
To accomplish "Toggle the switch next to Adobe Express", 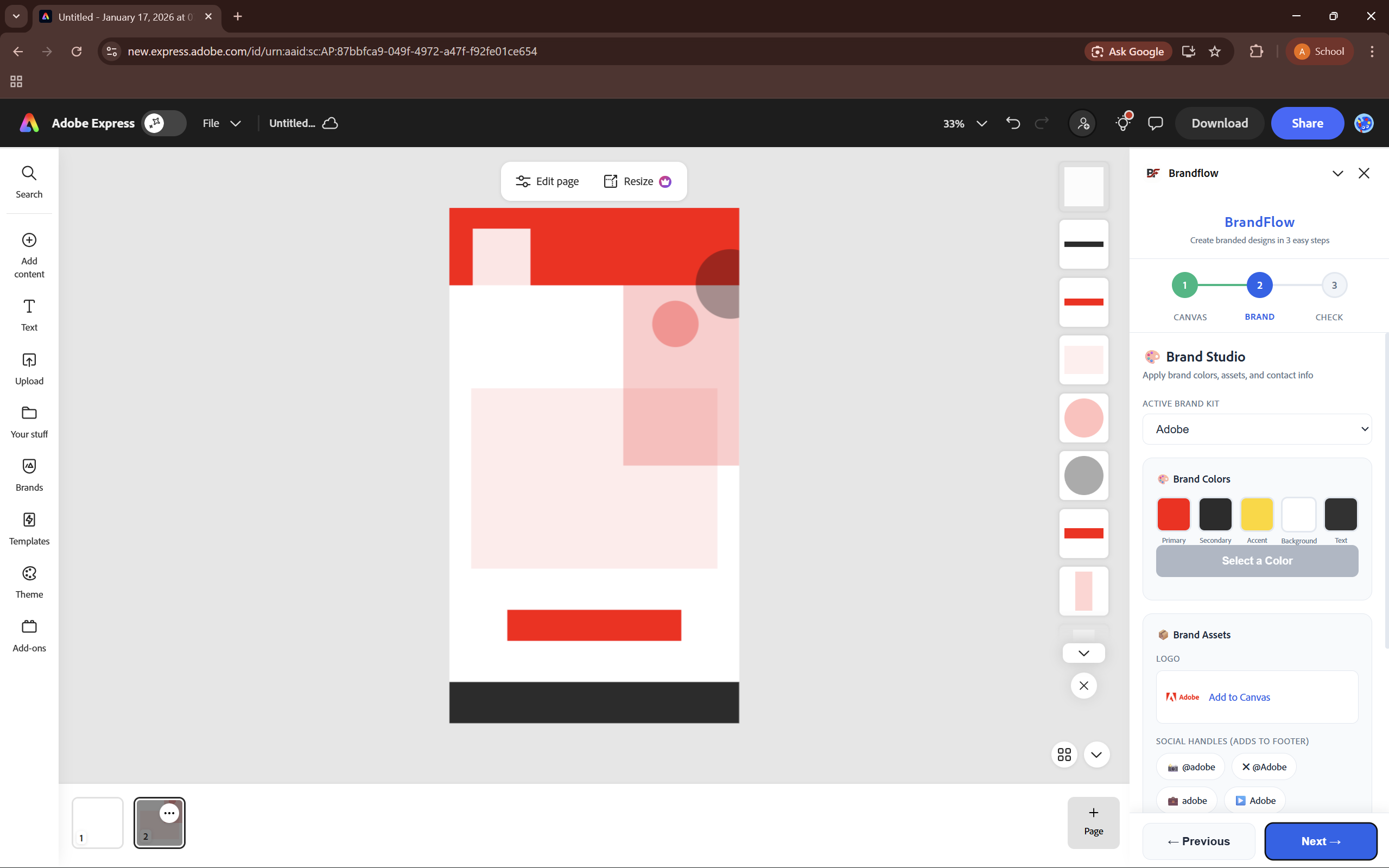I will tap(163, 123).
